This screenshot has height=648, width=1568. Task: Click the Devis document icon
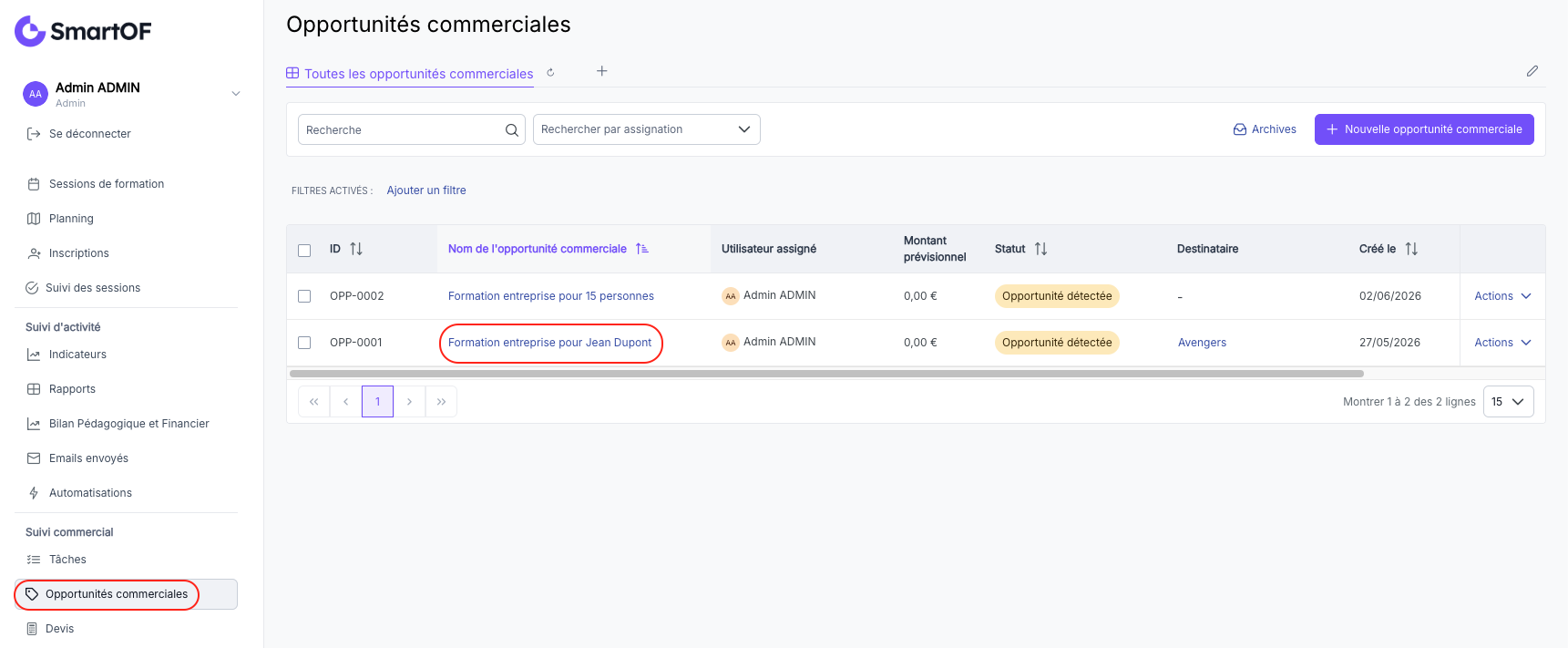tap(32, 629)
